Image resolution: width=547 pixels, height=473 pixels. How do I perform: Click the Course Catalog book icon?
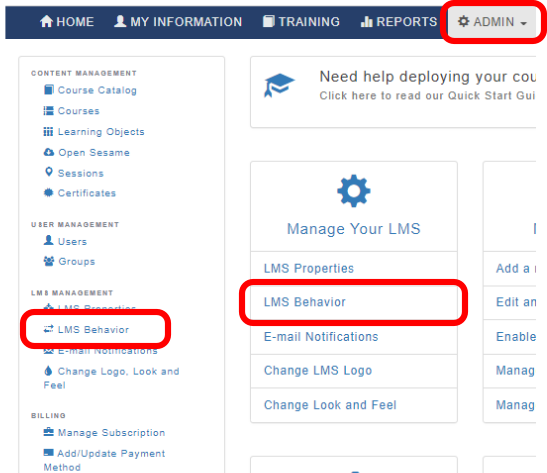pyautogui.click(x=49, y=90)
